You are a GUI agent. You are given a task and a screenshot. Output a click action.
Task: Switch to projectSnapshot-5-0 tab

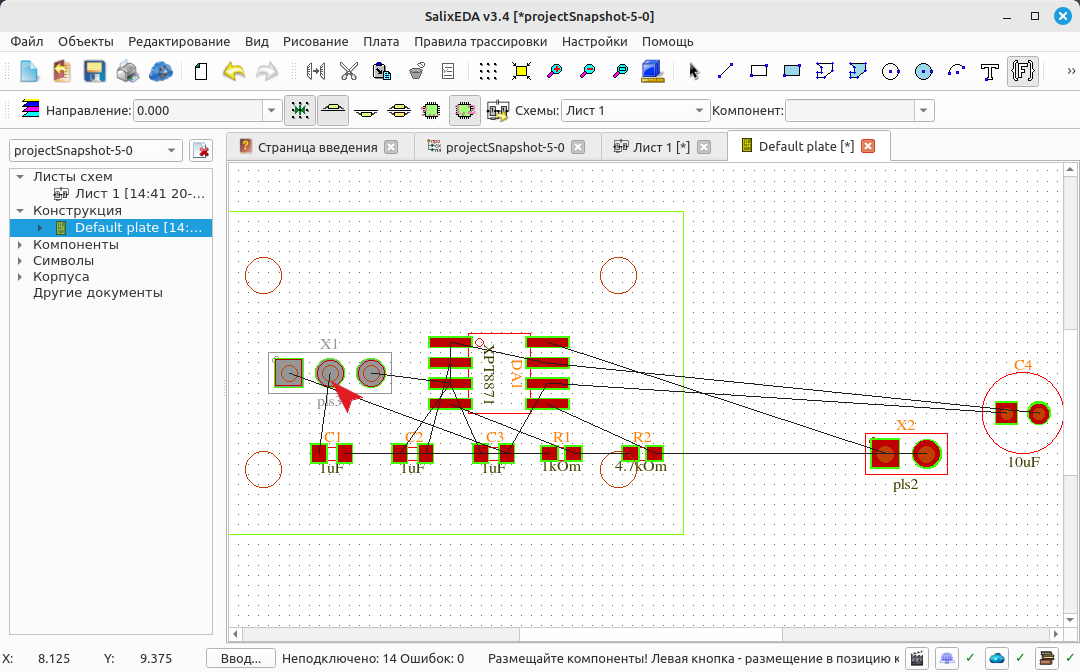(x=505, y=147)
